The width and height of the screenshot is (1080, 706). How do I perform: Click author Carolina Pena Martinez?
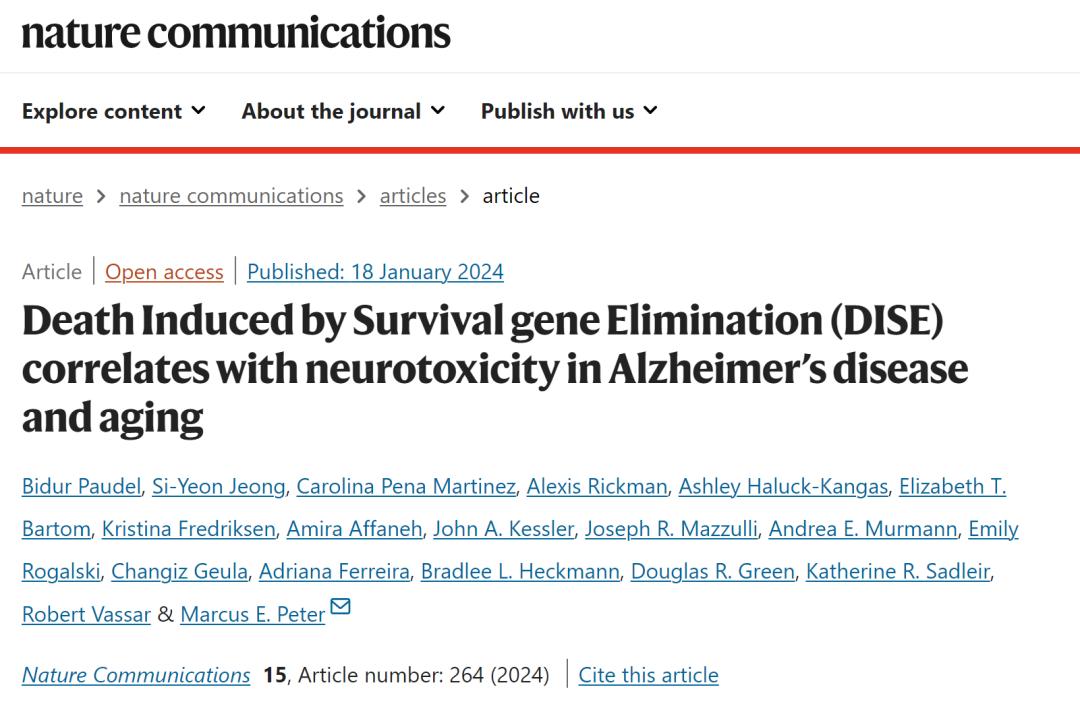407,487
